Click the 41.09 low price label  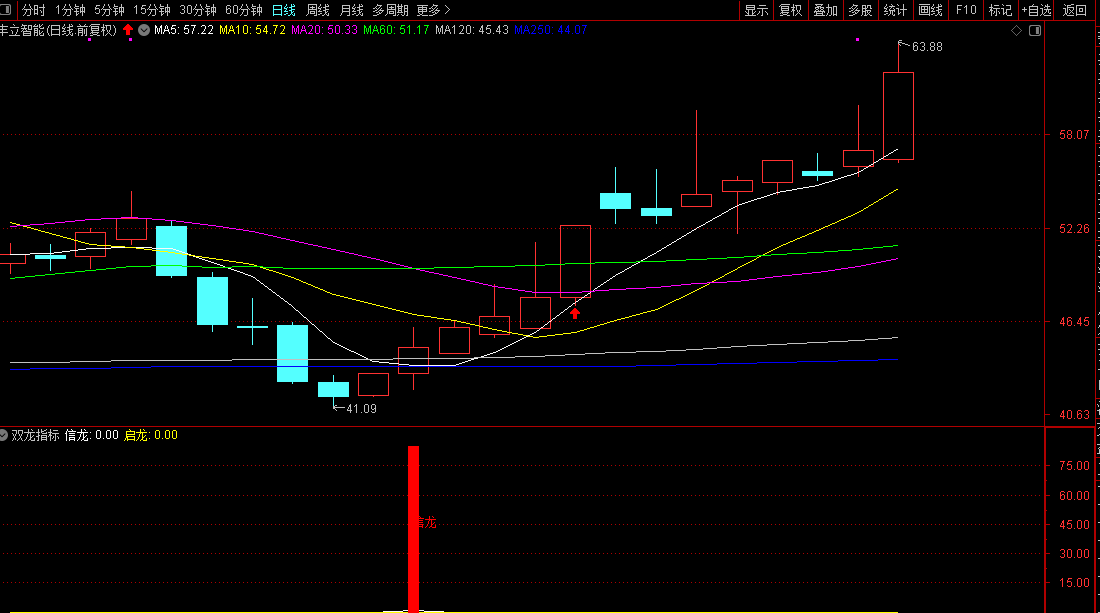click(361, 409)
